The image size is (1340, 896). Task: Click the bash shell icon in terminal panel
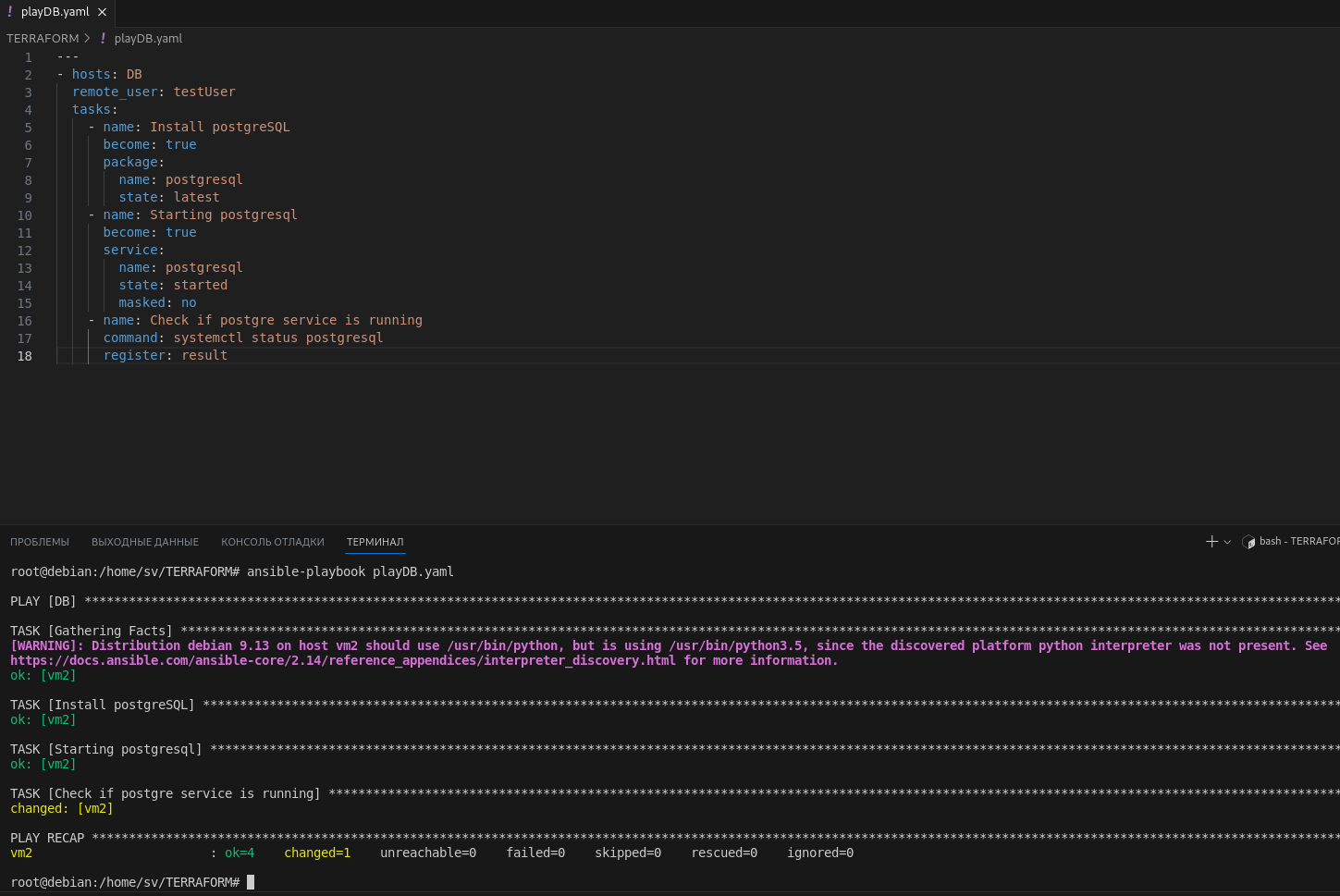1248,542
